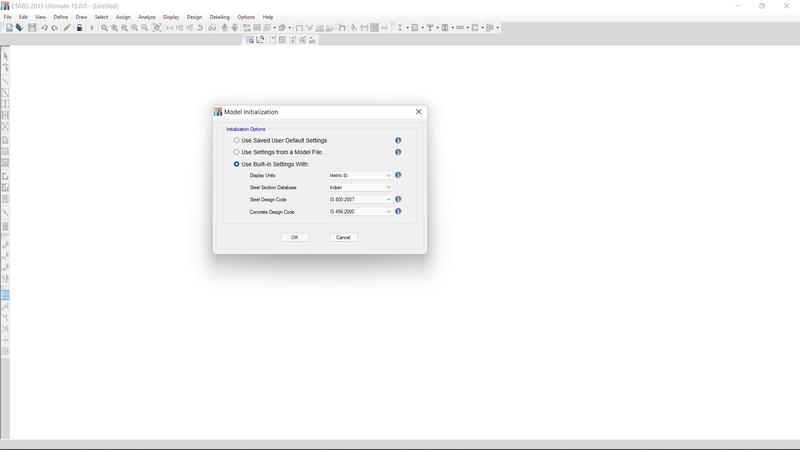
Task: Click the first magnifier zoom icon
Action: coord(104,28)
